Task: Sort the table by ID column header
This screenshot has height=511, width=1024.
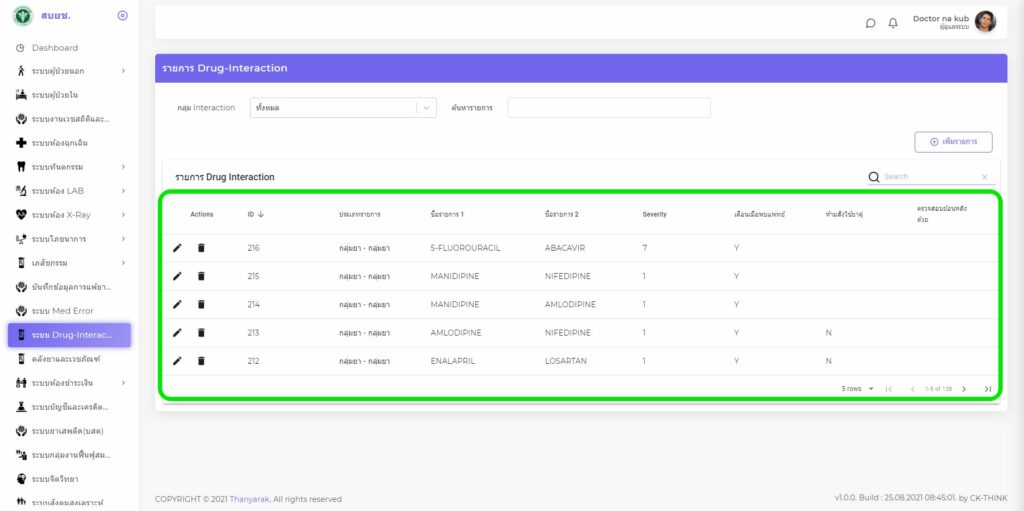Action: click(255, 214)
